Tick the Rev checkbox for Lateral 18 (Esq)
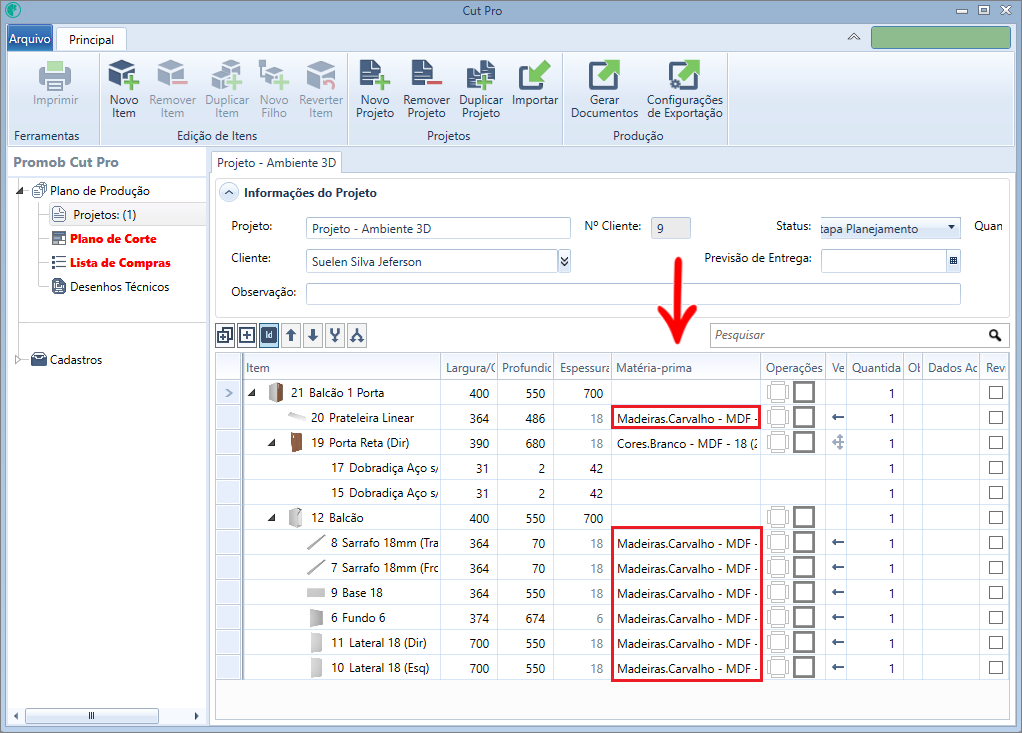The image size is (1022, 733). (995, 667)
